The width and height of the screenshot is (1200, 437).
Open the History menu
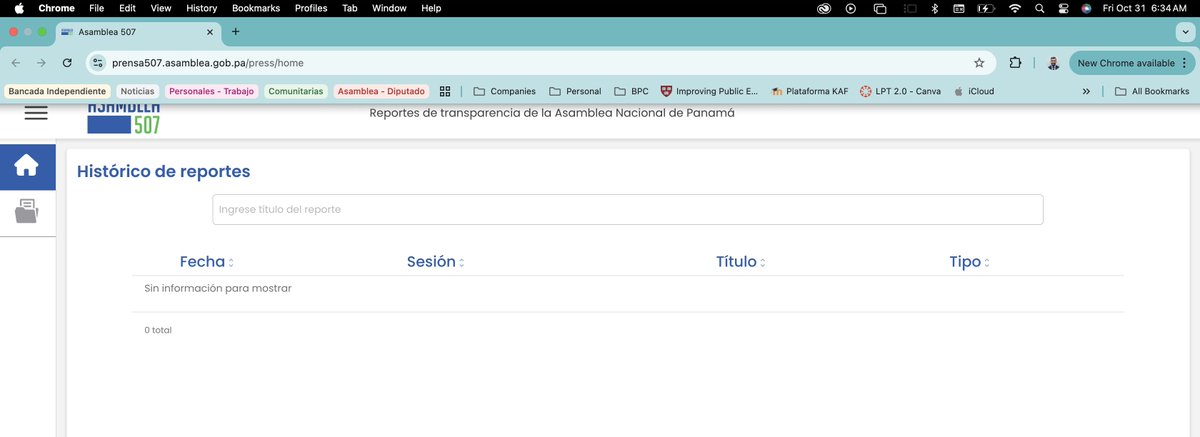tap(201, 8)
